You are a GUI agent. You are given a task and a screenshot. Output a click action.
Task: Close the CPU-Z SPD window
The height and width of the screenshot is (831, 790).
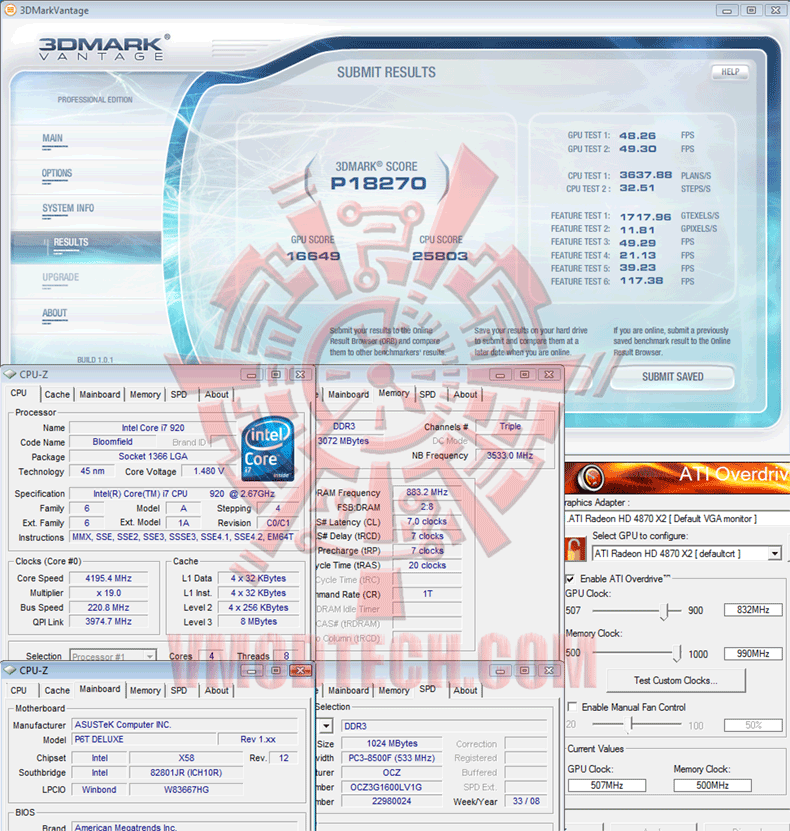coord(549,670)
